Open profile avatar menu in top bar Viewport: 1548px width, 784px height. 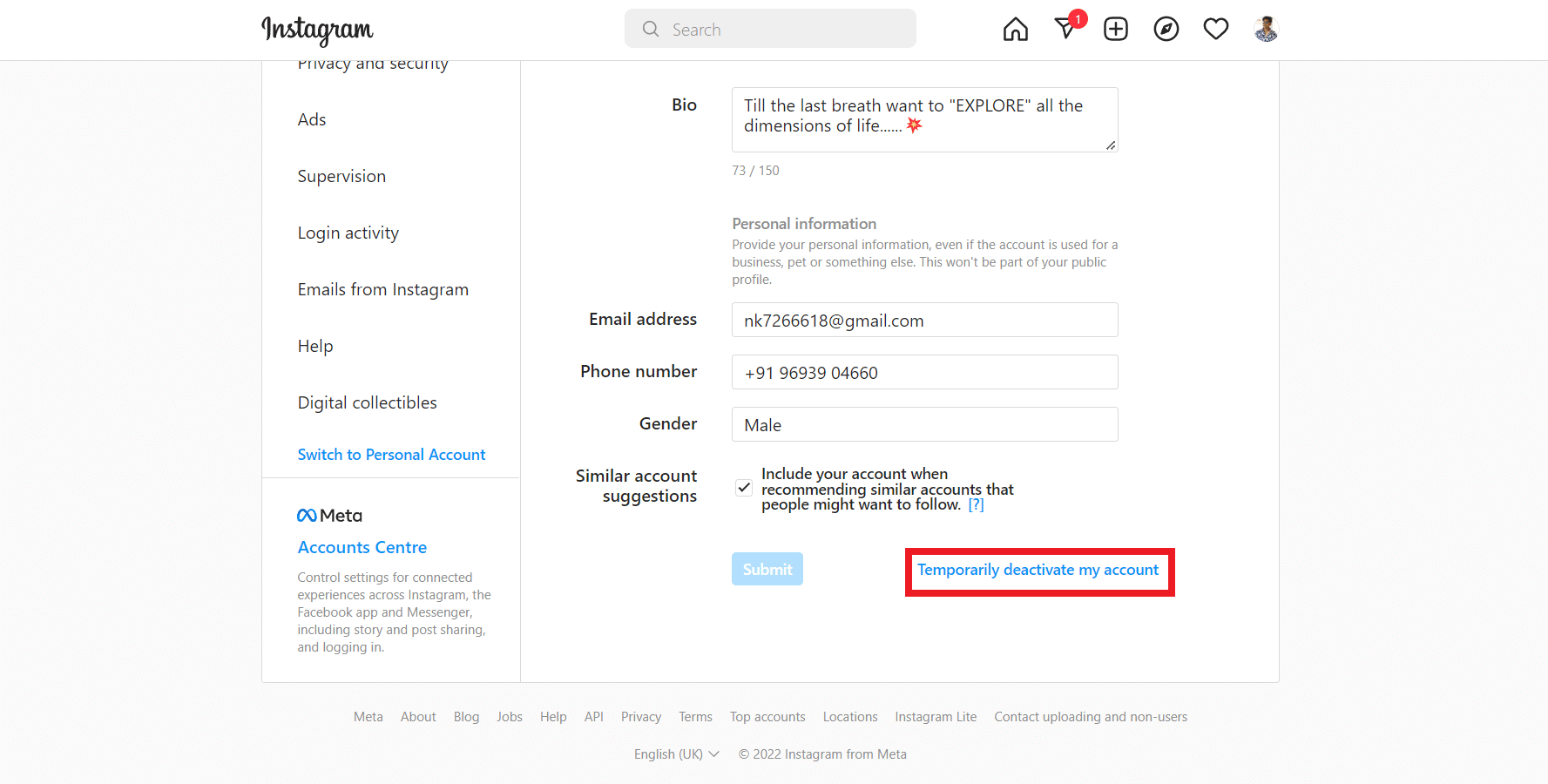1266,30
